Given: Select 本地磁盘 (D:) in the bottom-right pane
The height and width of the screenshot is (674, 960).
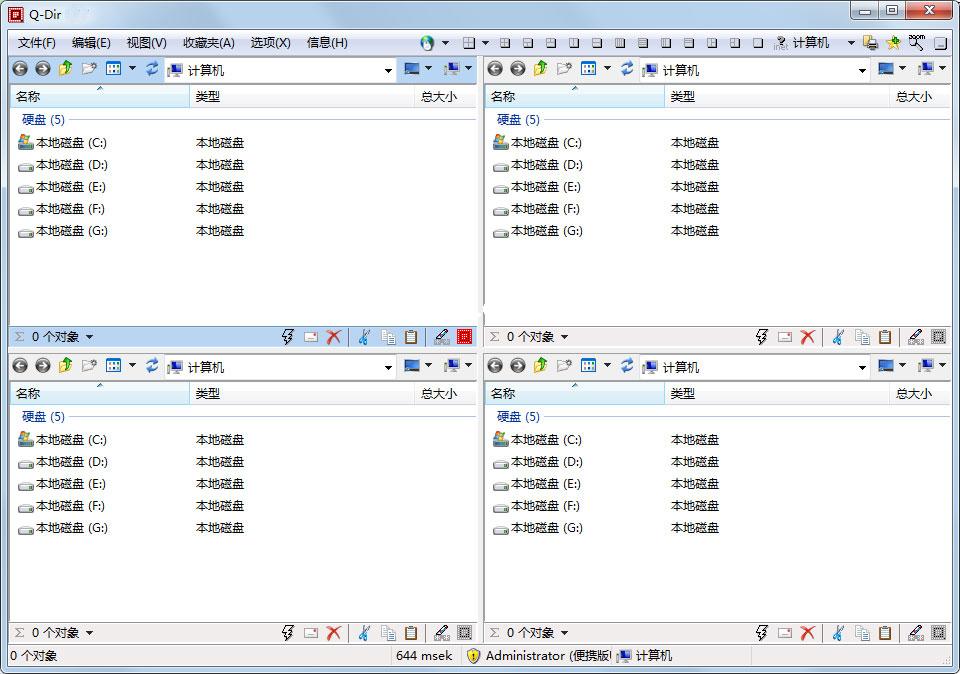Looking at the screenshot, I should click(546, 462).
